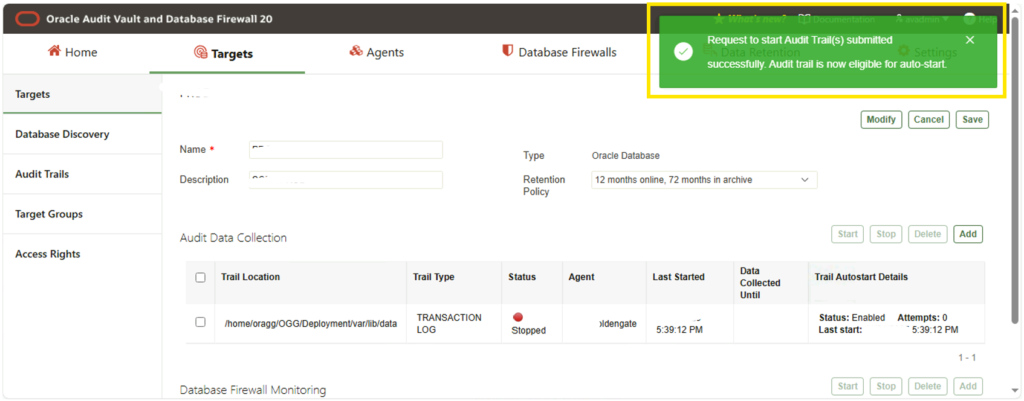Viewport: 1024px width, 401px height.
Task: Open the Home tab
Action: [x=72, y=52]
